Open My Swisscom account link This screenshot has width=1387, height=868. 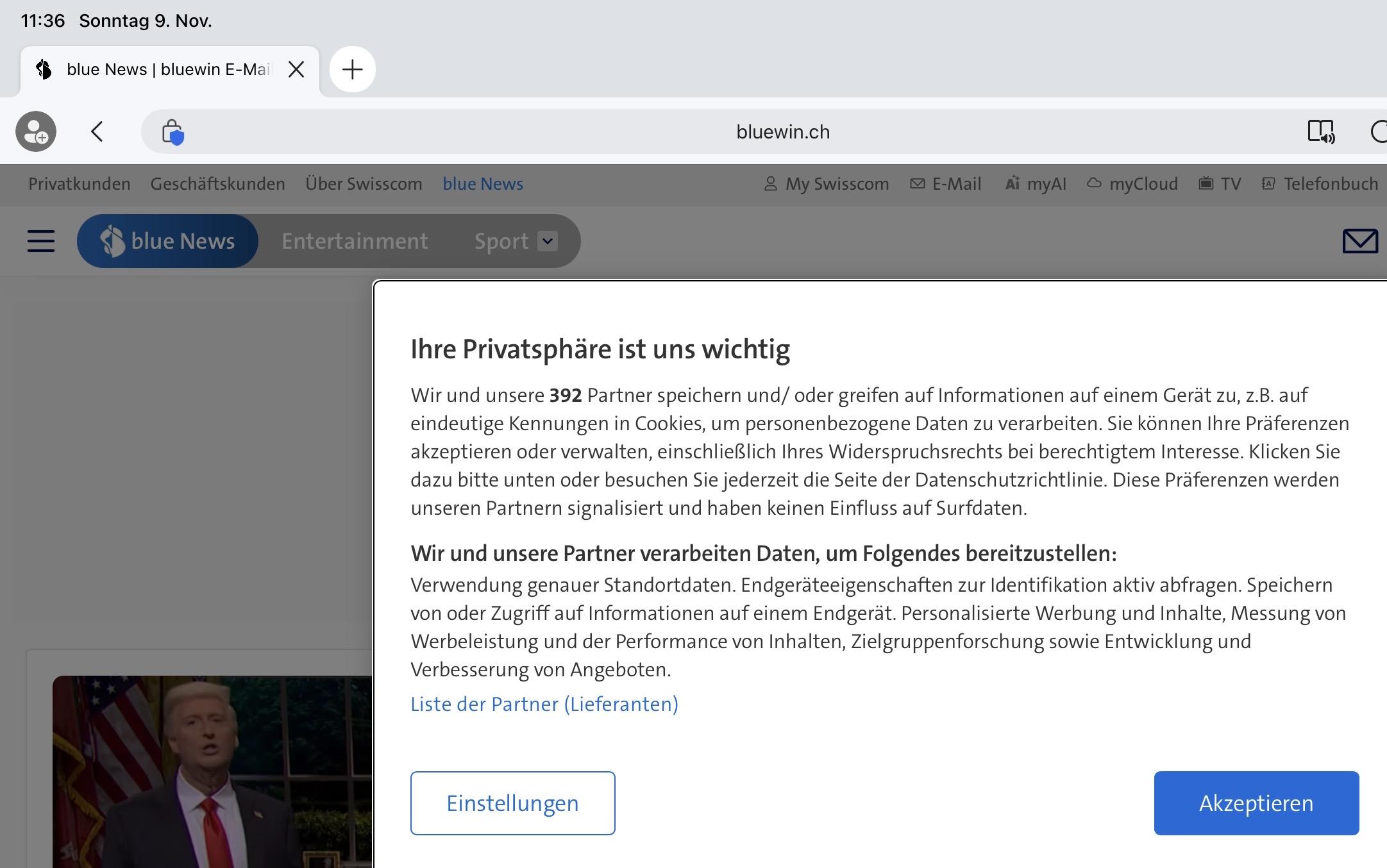coord(827,184)
